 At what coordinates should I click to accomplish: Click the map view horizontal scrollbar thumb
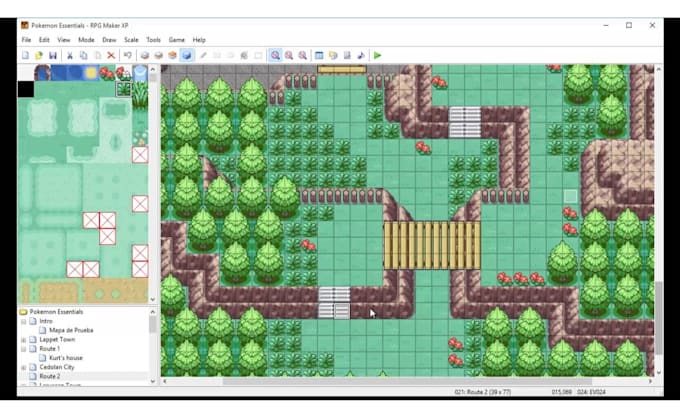[x=407, y=381]
